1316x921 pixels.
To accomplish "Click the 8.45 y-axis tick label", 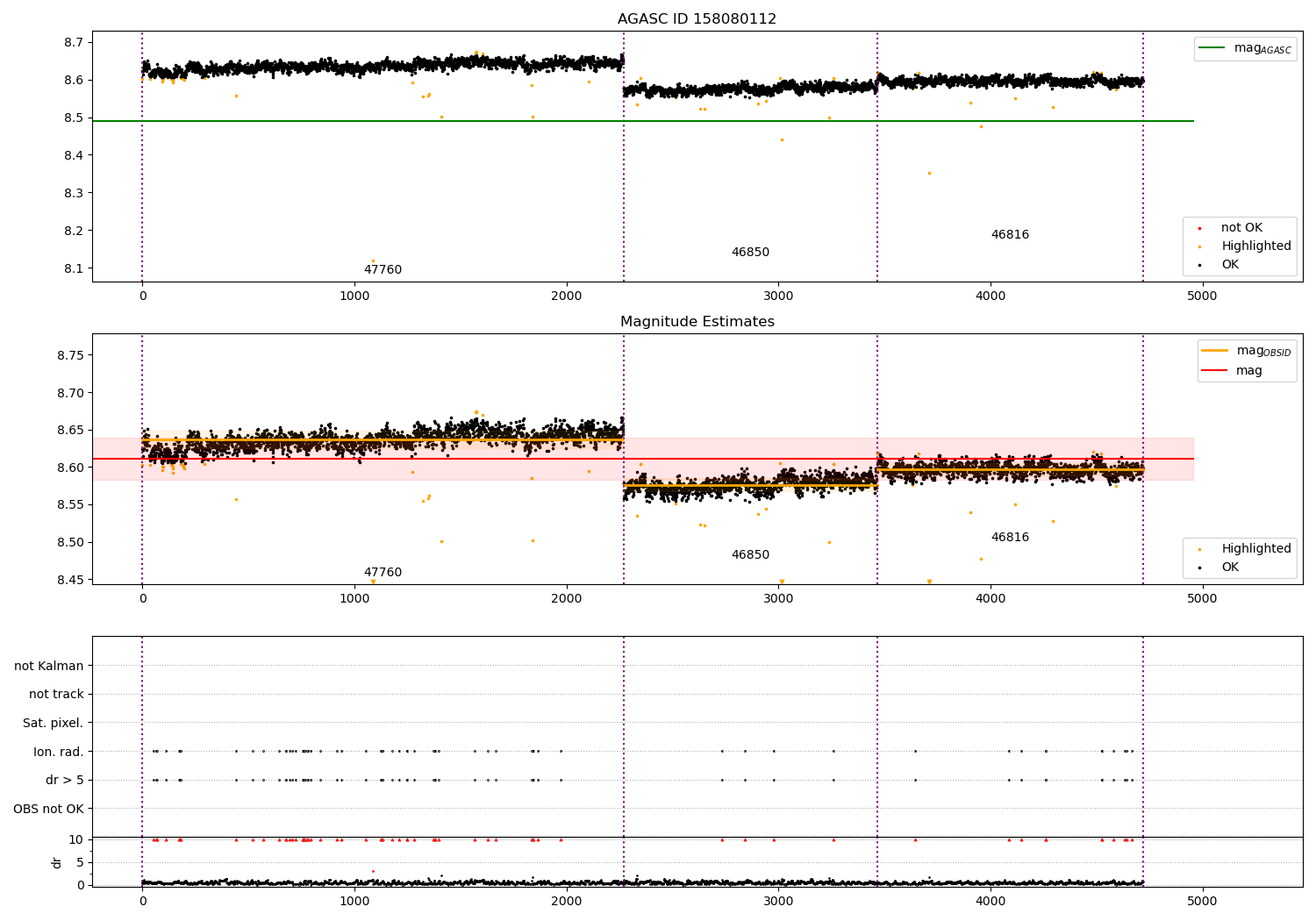I will 70,580.
